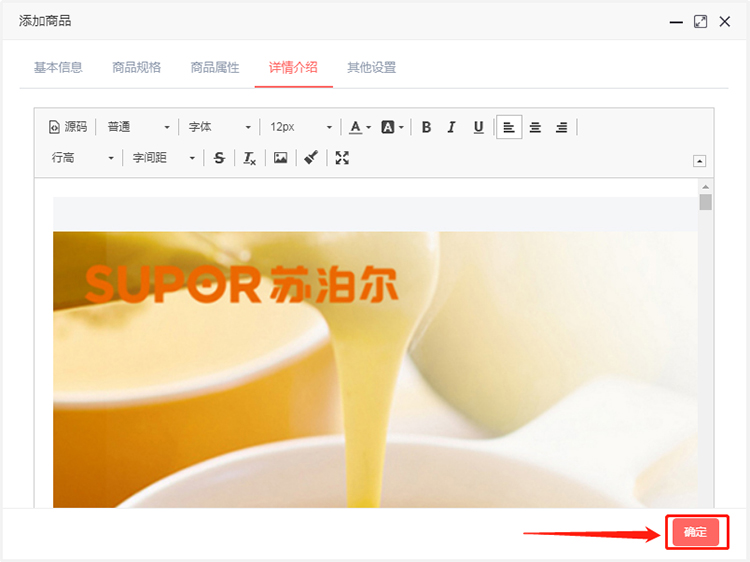Open the 源码 source code view
Screen dimensions: 750x562
68,127
